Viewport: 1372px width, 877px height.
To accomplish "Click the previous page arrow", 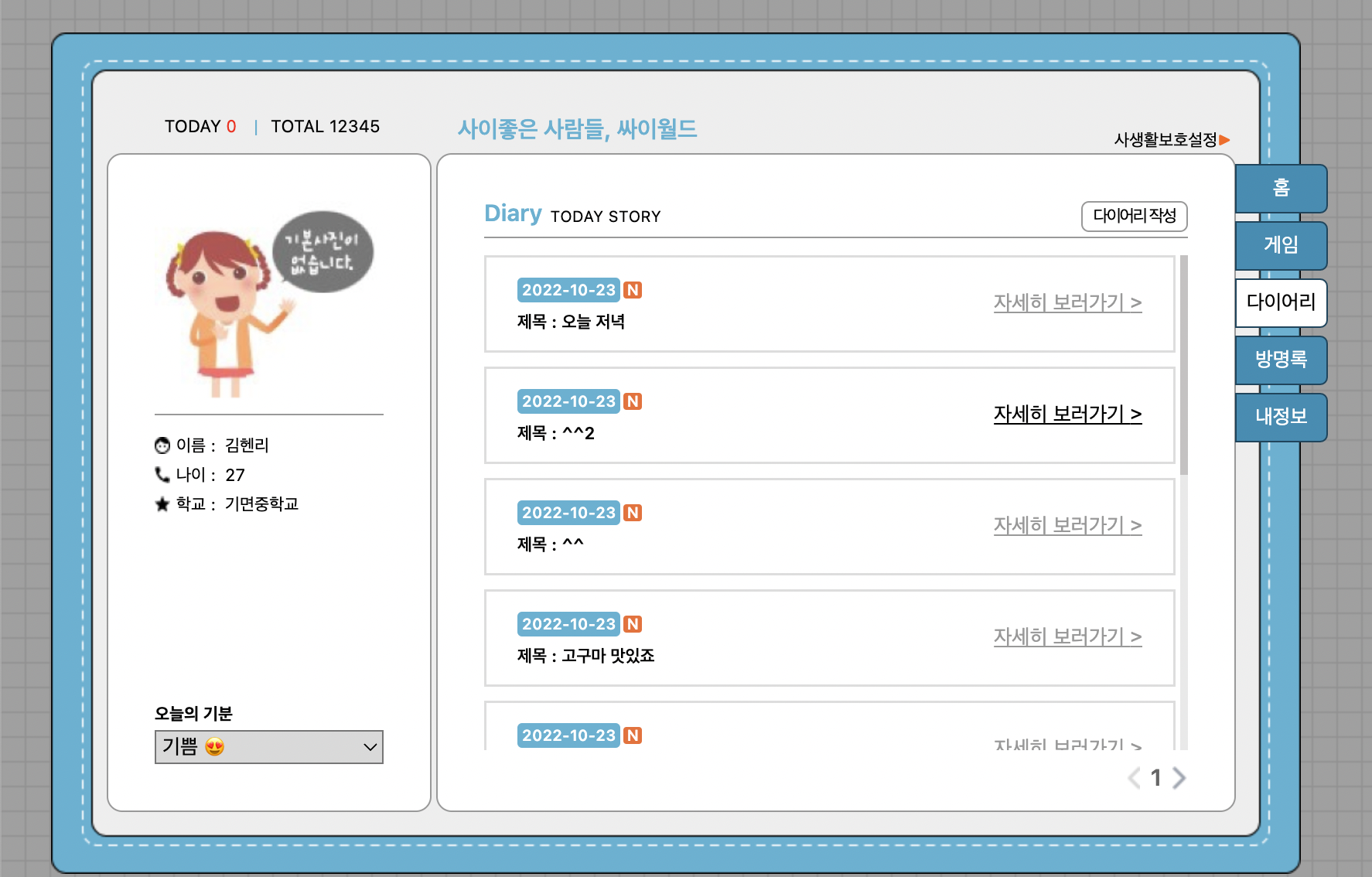I will tap(1133, 779).
